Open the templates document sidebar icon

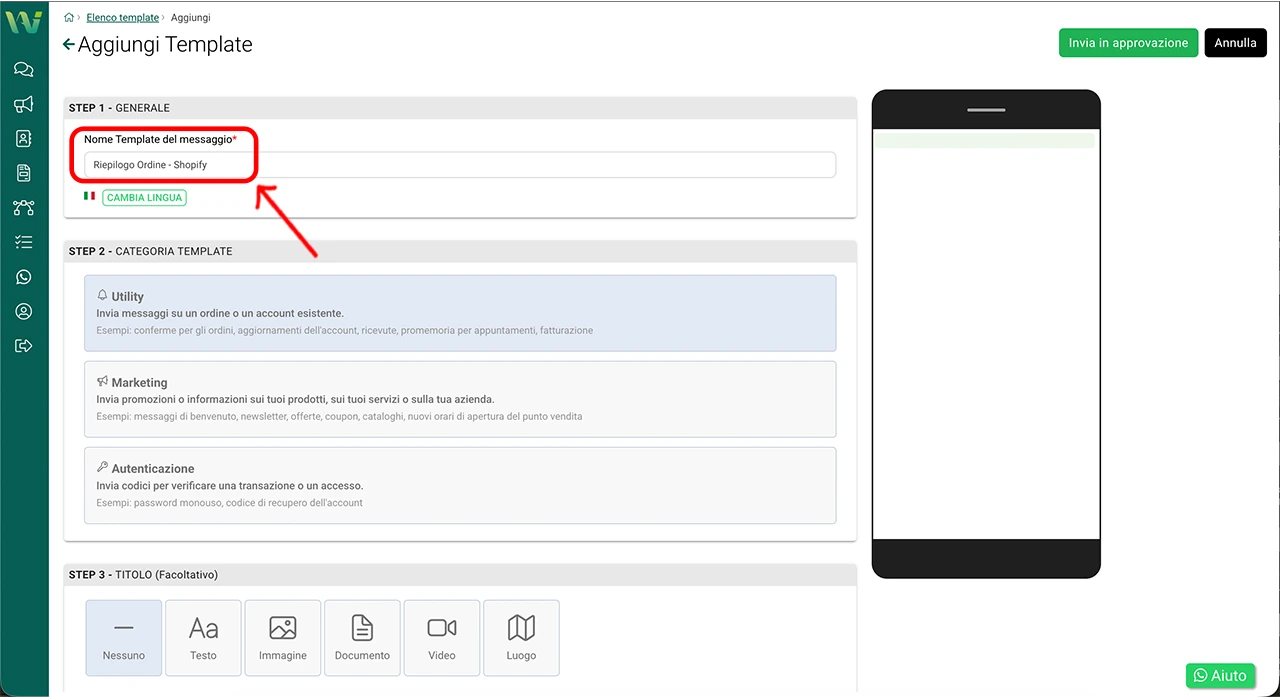pyautogui.click(x=24, y=173)
